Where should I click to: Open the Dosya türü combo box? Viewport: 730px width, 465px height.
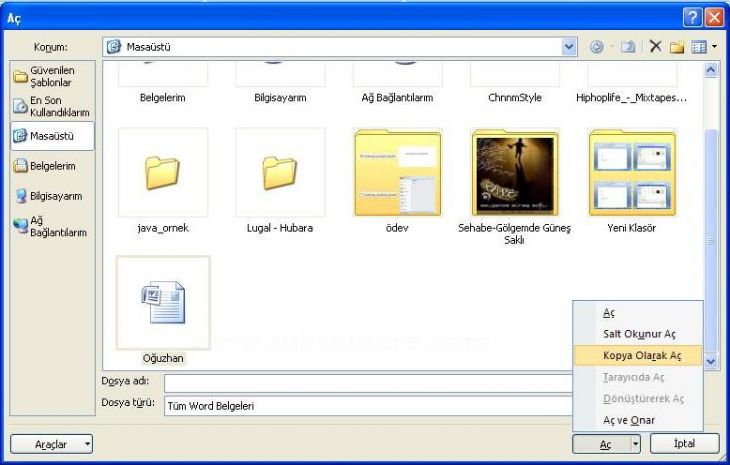coord(368,405)
